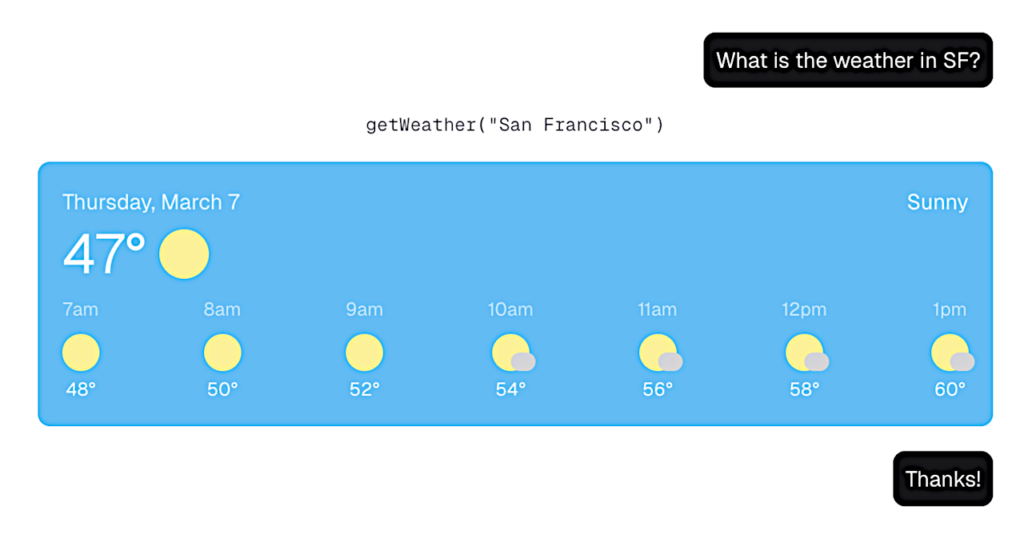This screenshot has height=538, width=1024.
Task: Click the large sun icon beside 47°
Action: [184, 254]
